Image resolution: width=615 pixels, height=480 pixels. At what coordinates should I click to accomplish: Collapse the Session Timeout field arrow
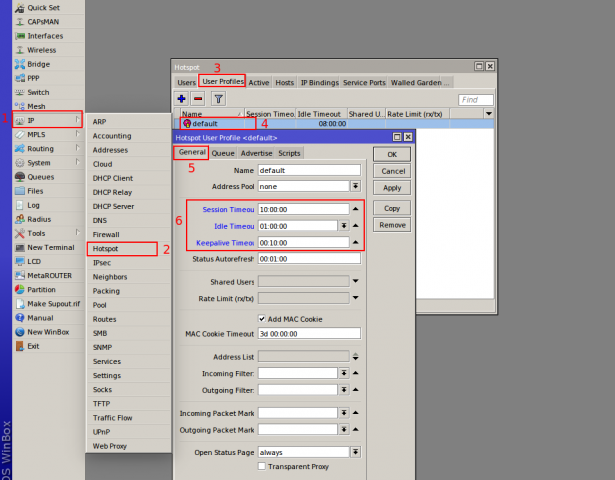355,209
